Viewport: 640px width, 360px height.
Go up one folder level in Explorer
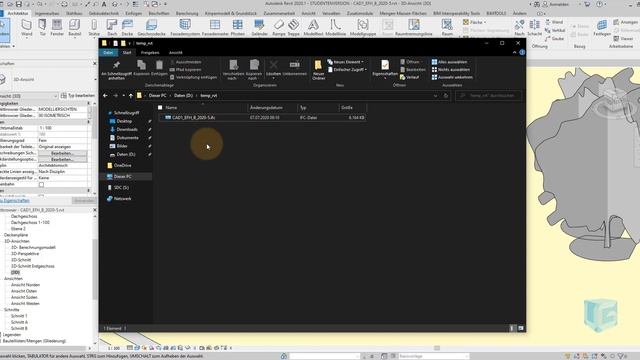pos(131,96)
